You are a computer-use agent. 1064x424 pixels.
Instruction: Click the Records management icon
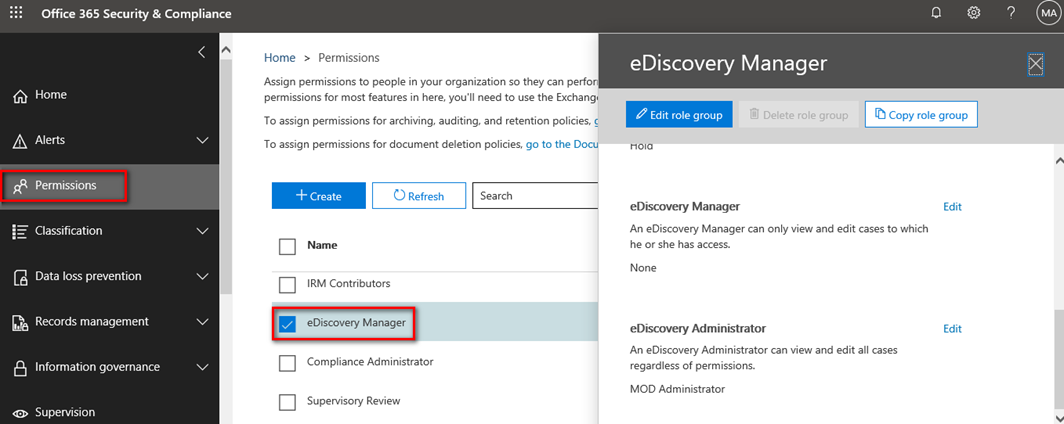(x=20, y=322)
